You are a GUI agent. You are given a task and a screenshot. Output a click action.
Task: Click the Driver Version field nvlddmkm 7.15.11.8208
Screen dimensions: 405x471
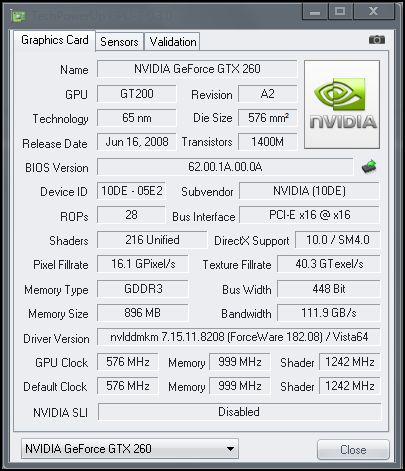coord(239,337)
